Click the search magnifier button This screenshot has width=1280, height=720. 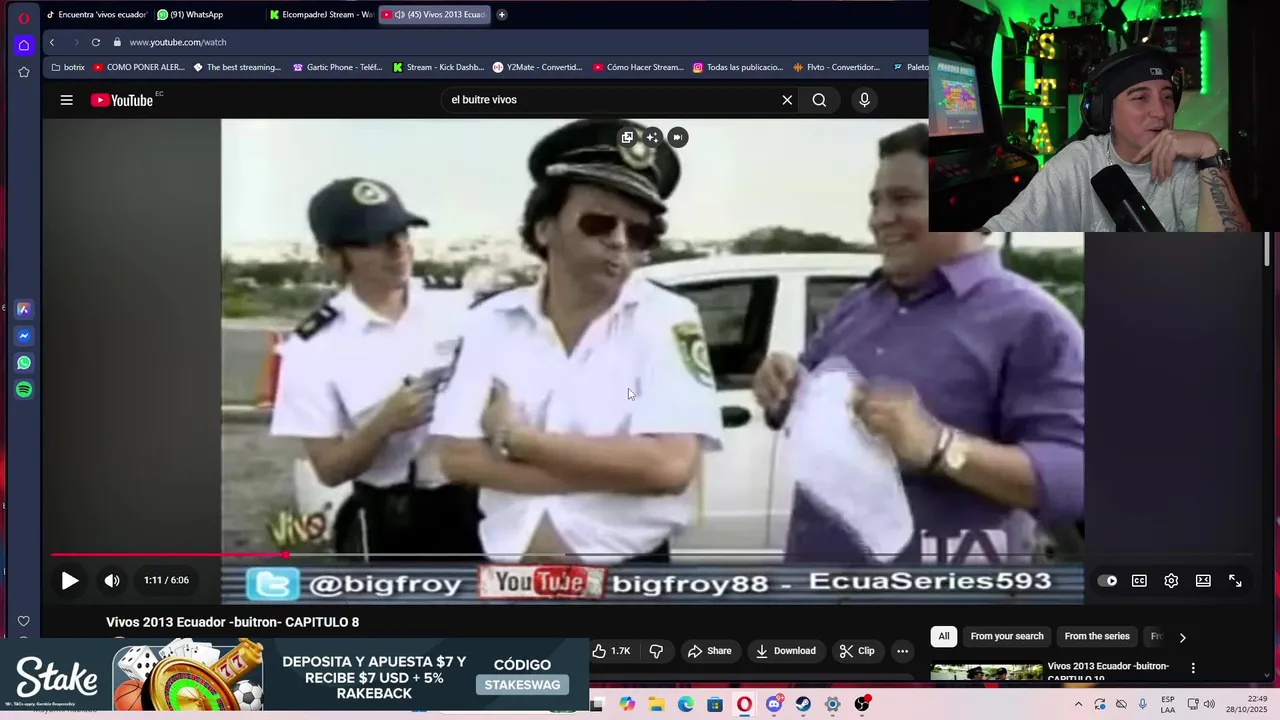pos(819,100)
